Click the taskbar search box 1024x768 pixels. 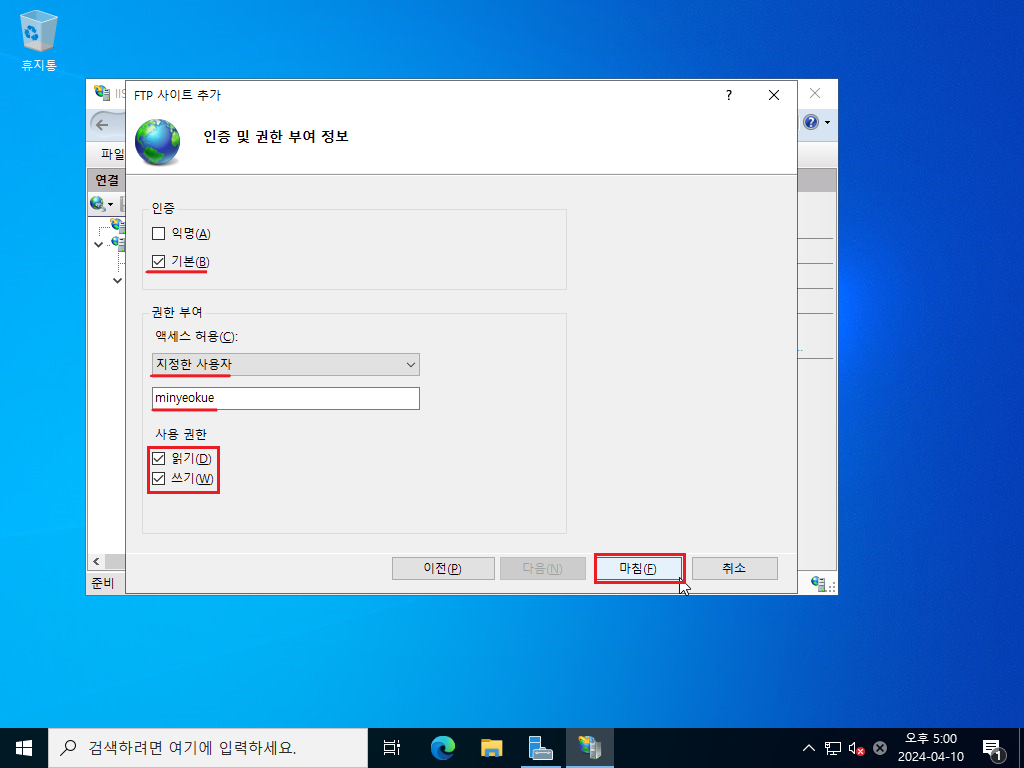click(x=208, y=748)
